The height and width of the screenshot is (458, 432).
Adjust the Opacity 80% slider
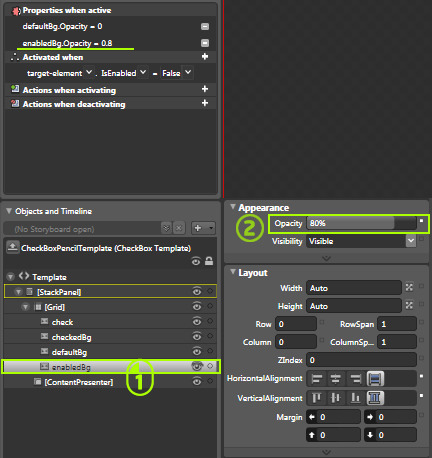pos(361,223)
